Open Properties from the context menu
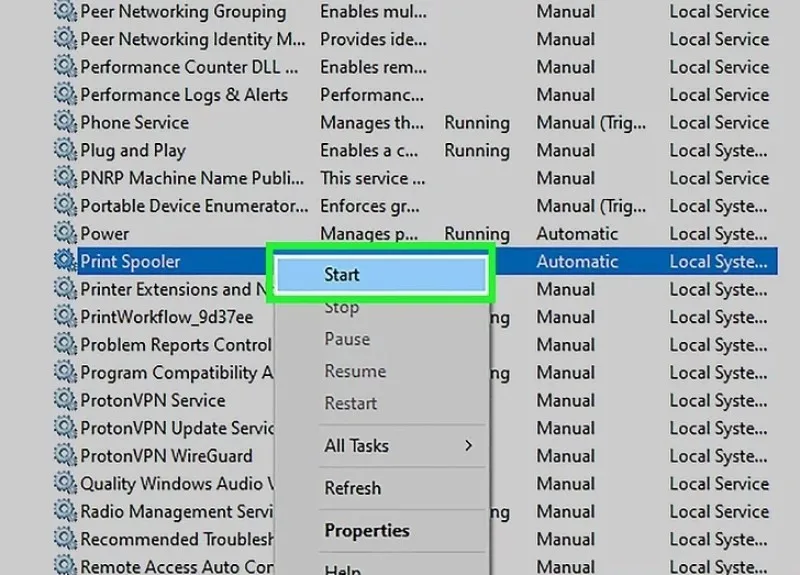800x575 pixels. [x=367, y=530]
